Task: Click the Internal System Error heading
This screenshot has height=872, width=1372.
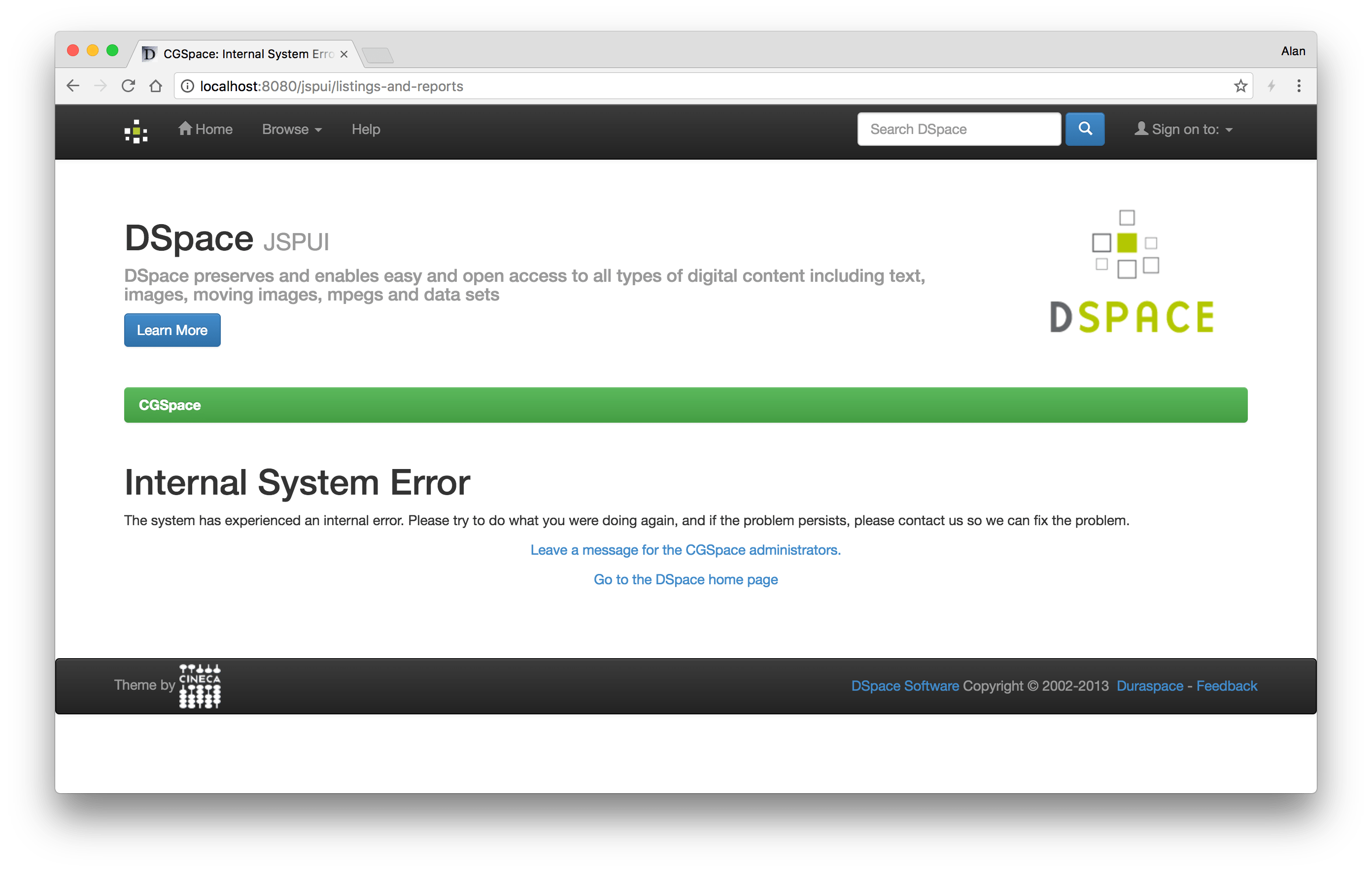Action: pos(298,482)
